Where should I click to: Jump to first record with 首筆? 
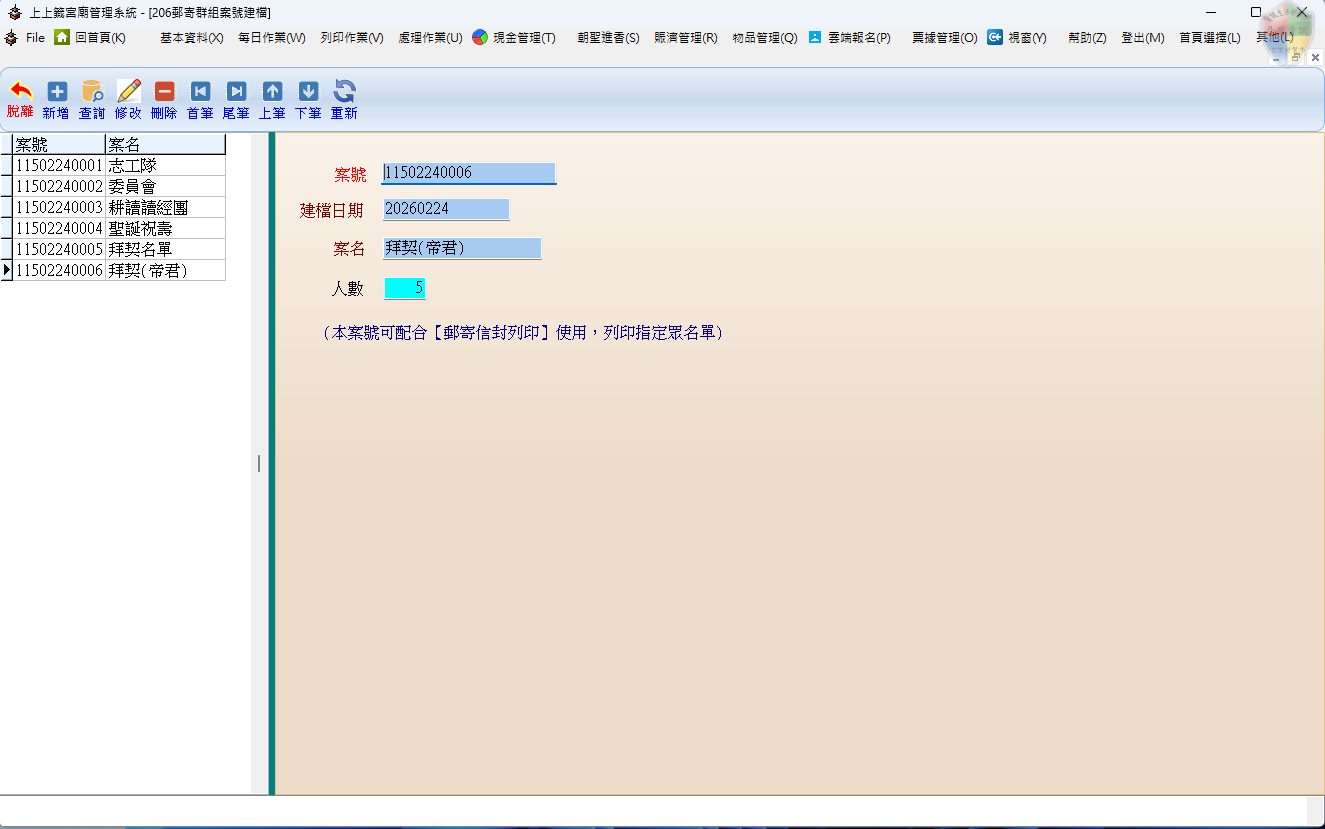pos(200,92)
